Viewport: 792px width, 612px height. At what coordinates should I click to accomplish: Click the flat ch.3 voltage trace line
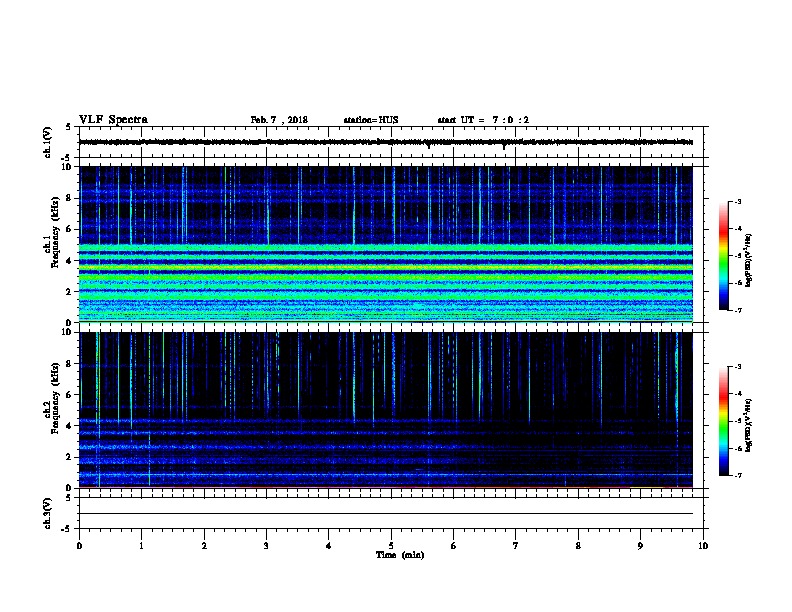click(385, 514)
